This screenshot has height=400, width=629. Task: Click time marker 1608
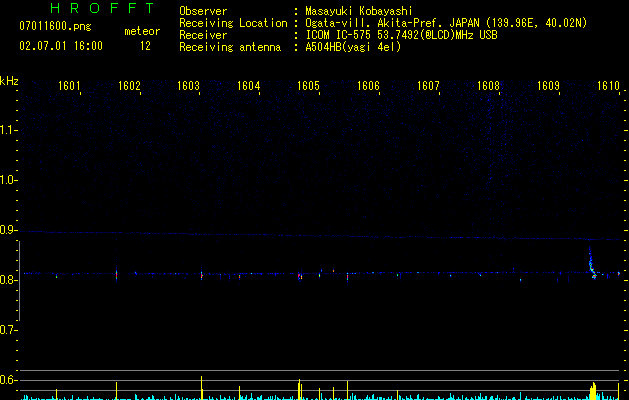pos(488,86)
